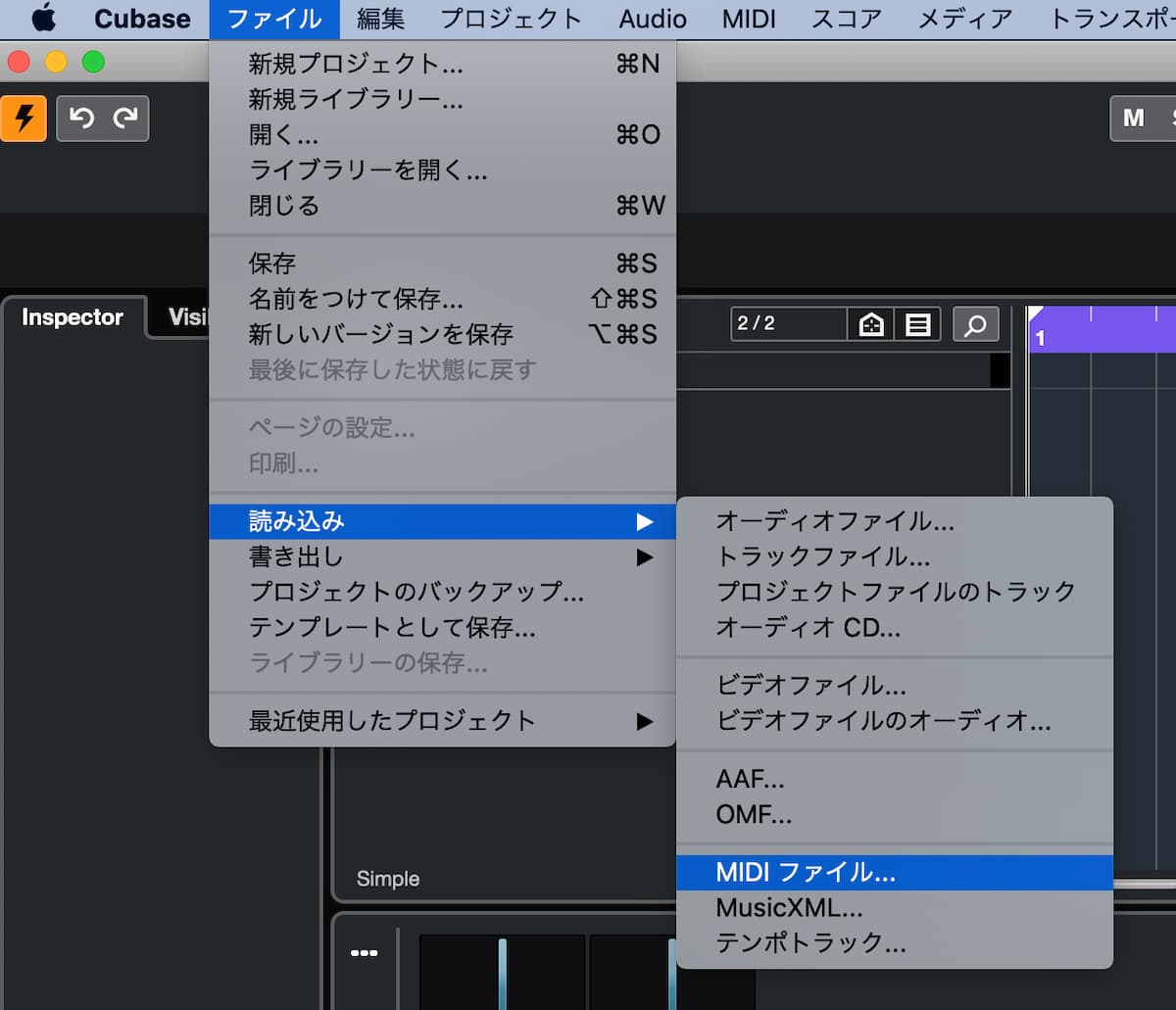
Task: Select ライブラリーを開く... menu item
Action: [x=442, y=170]
